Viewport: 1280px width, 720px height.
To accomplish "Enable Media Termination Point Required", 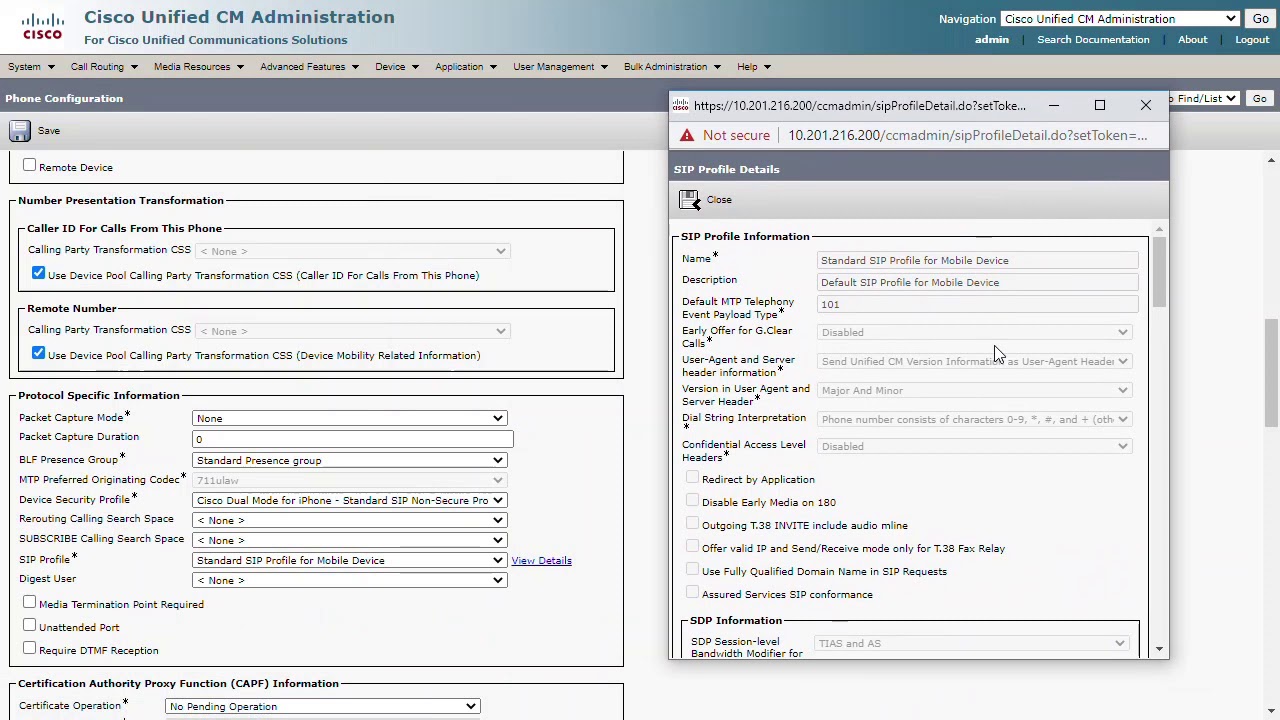I will (30, 603).
